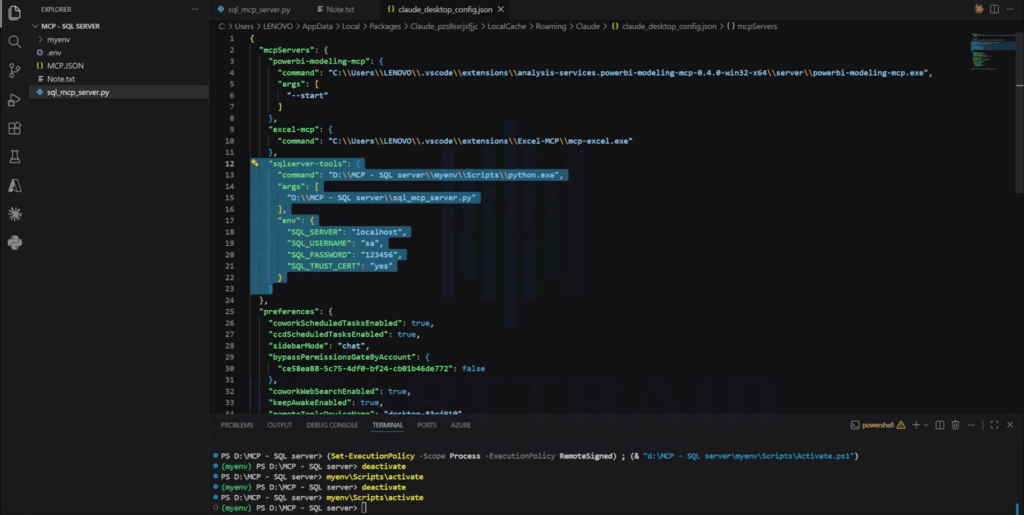Switch to sql_mcp_server.py editor tab
Screen dimensions: 1024x515
point(258,10)
